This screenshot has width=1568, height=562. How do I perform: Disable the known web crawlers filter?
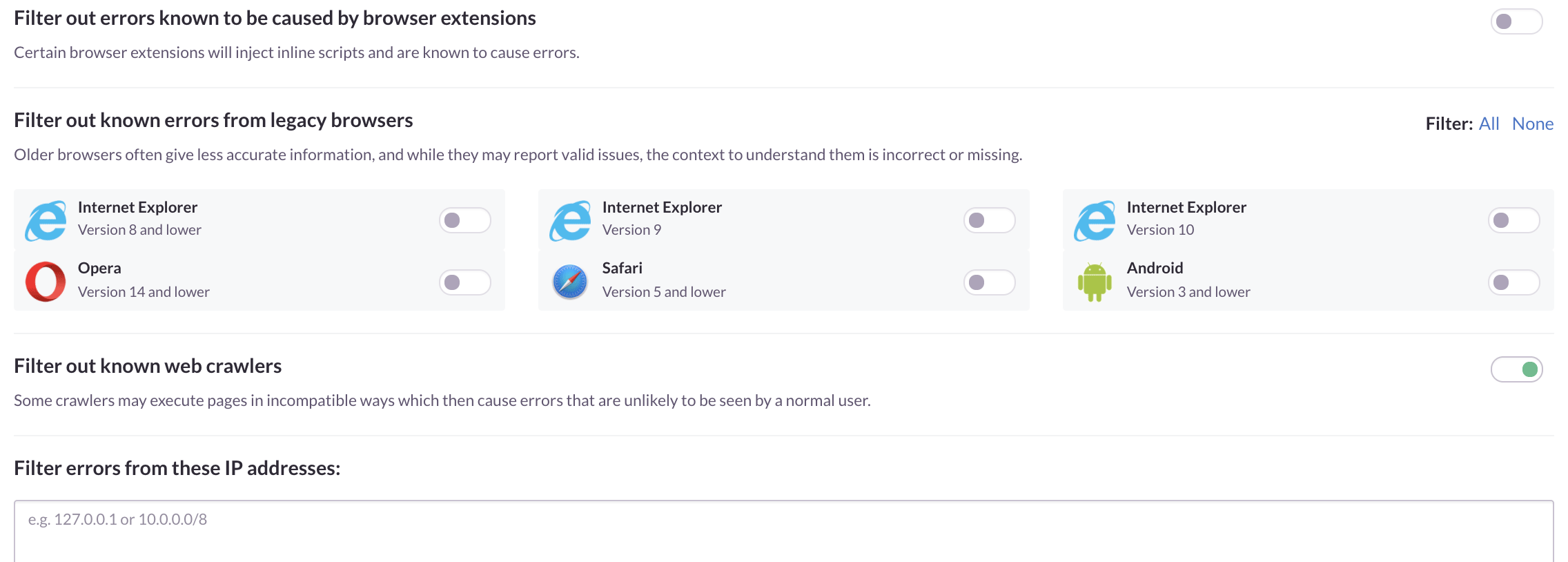[1516, 369]
